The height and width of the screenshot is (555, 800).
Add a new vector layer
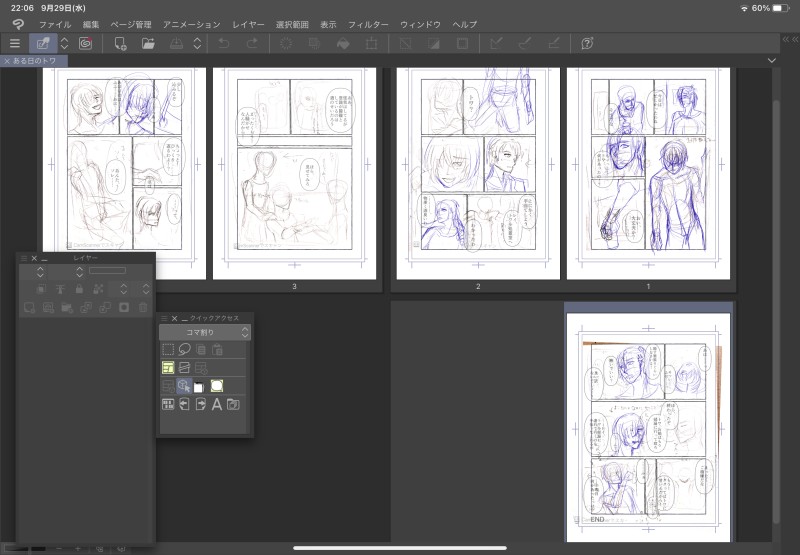click(48, 308)
